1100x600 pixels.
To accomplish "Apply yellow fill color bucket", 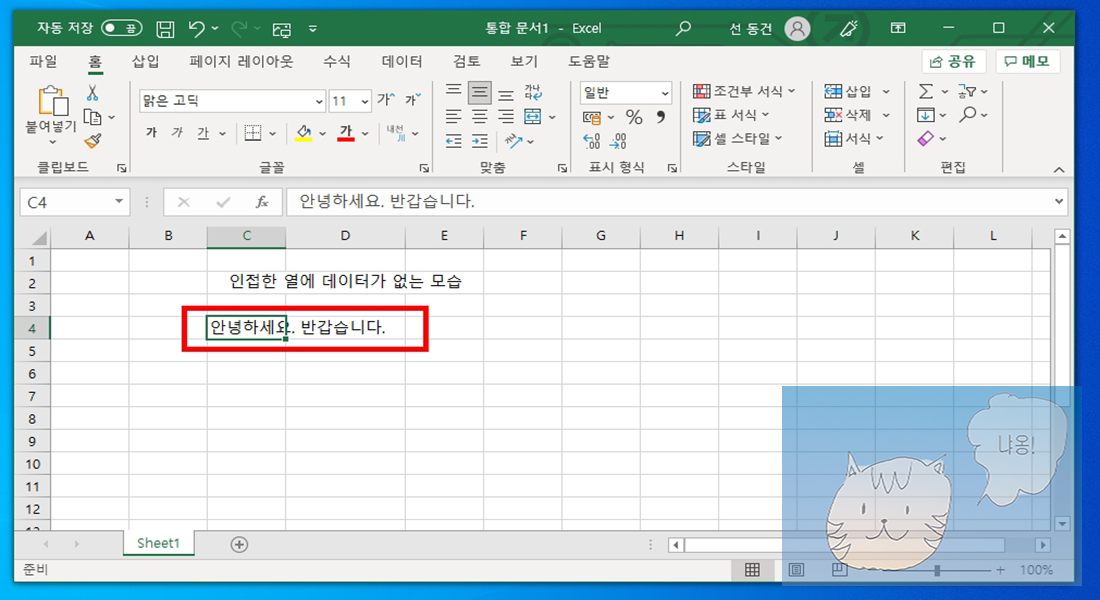I will click(x=304, y=133).
